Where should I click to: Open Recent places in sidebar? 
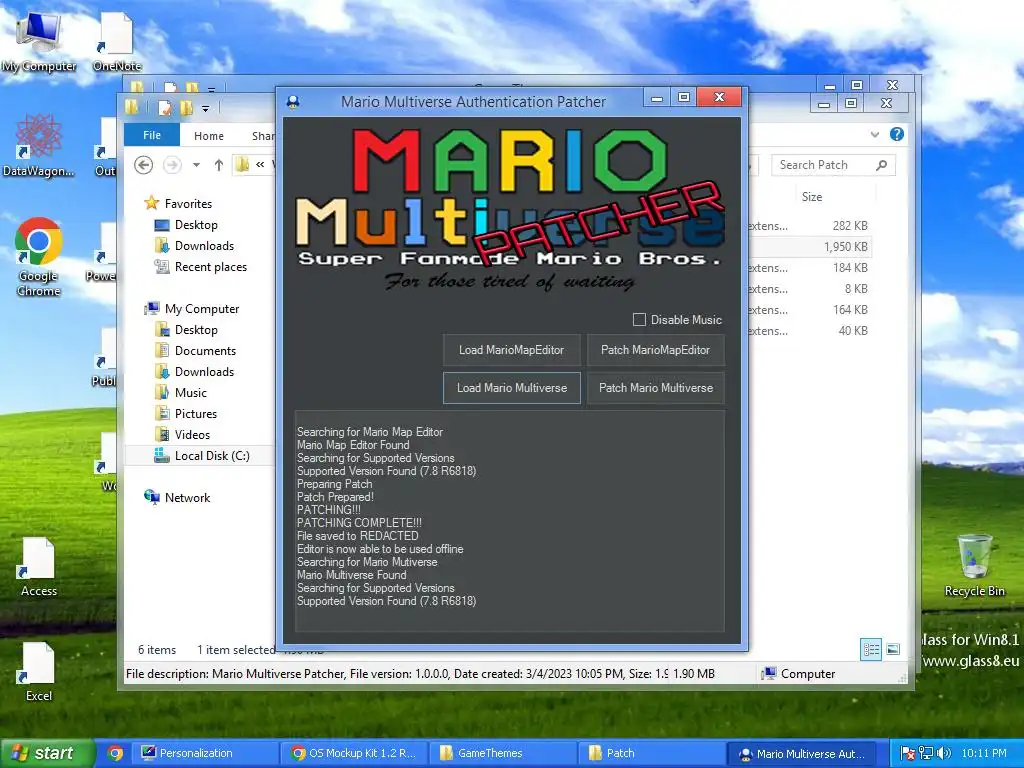(210, 266)
